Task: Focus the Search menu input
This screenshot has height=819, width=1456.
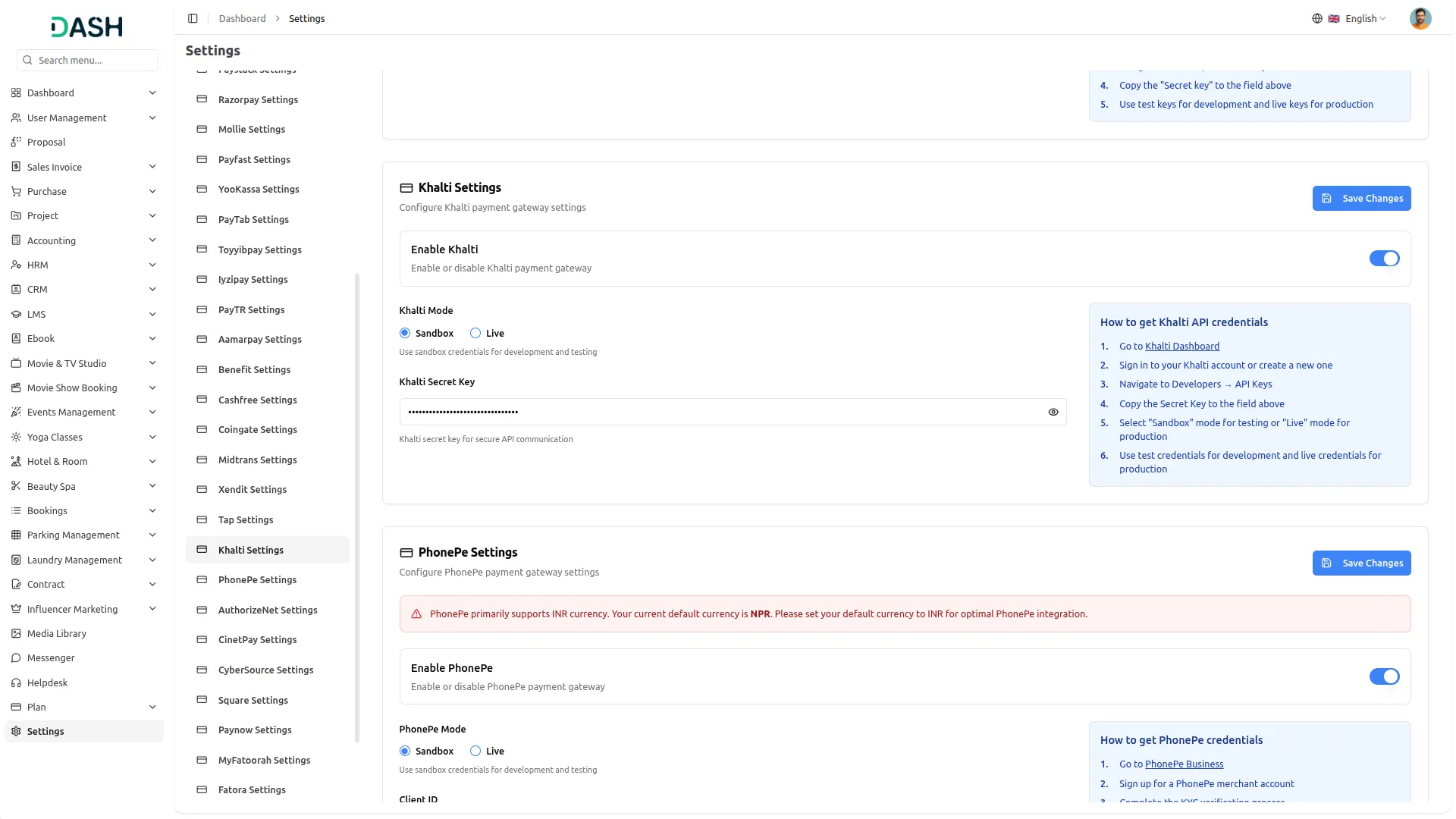Action: (x=87, y=60)
